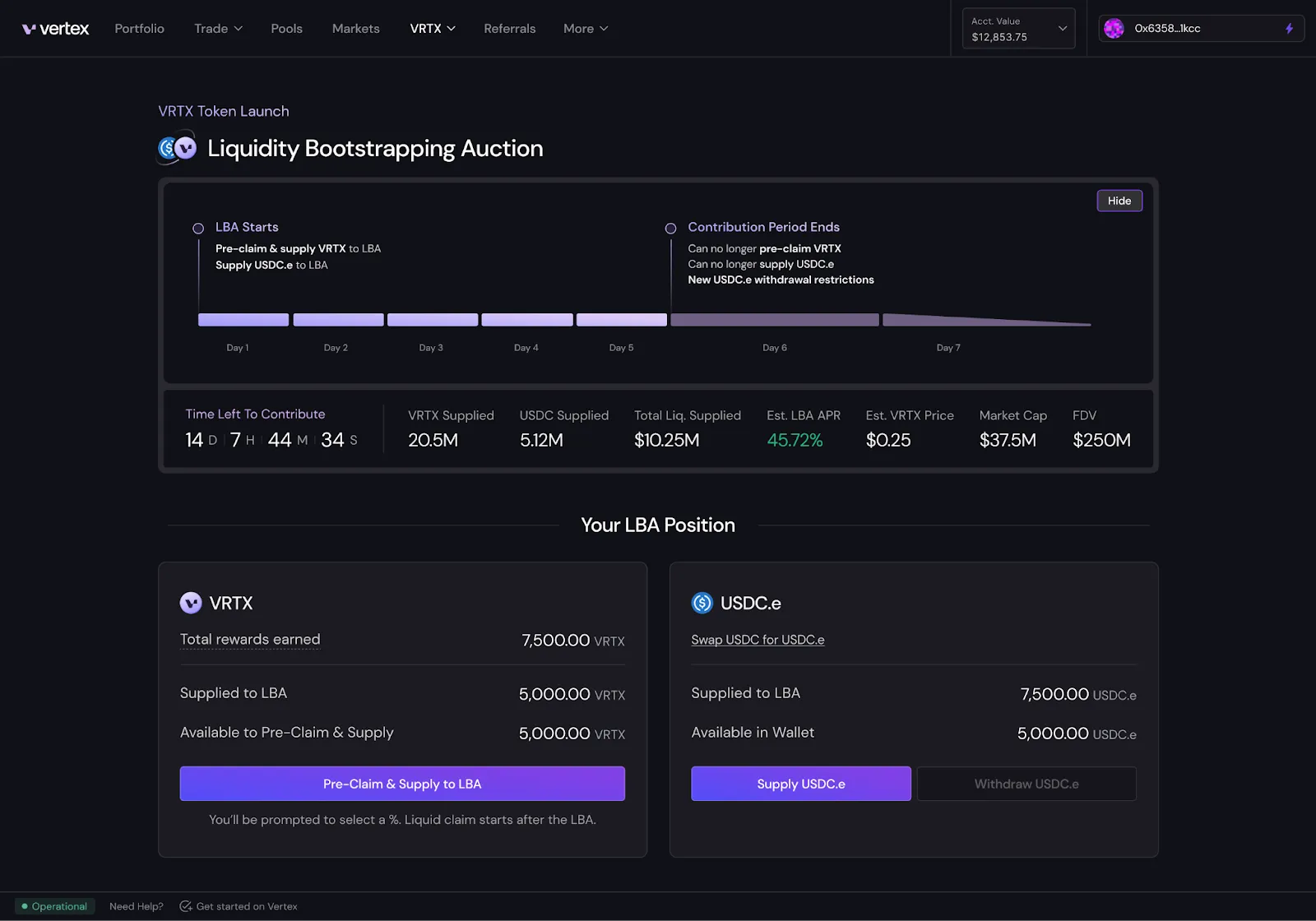Click the Get started on Vertex checkmark icon
The width and height of the screenshot is (1316, 921).
click(x=188, y=905)
